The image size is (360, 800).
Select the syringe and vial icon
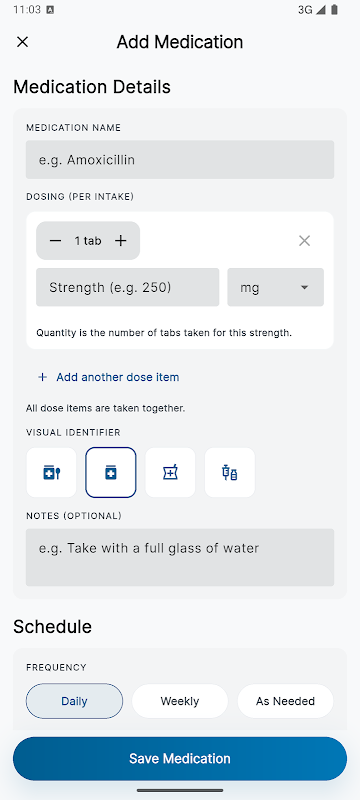coord(230,472)
